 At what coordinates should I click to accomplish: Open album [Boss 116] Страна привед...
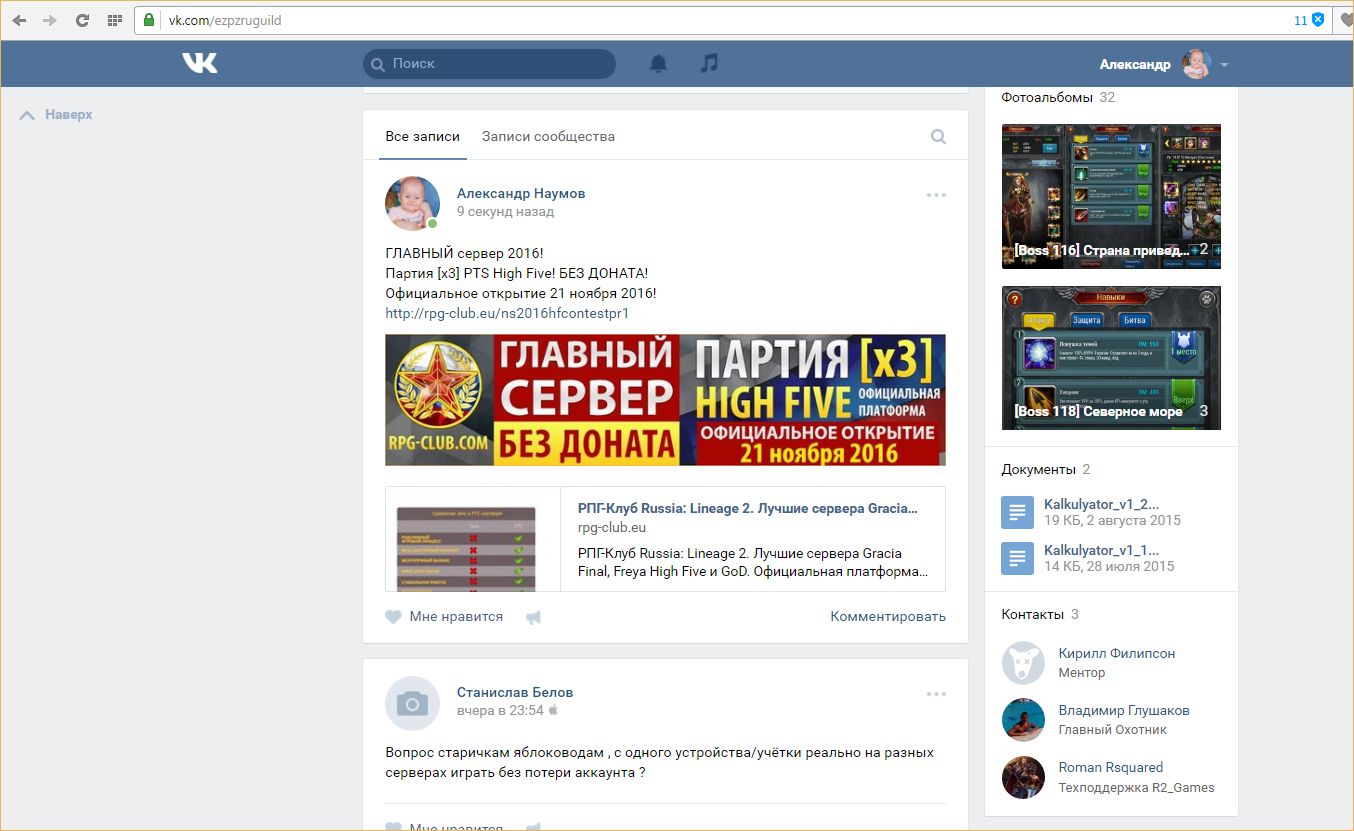[1111, 197]
